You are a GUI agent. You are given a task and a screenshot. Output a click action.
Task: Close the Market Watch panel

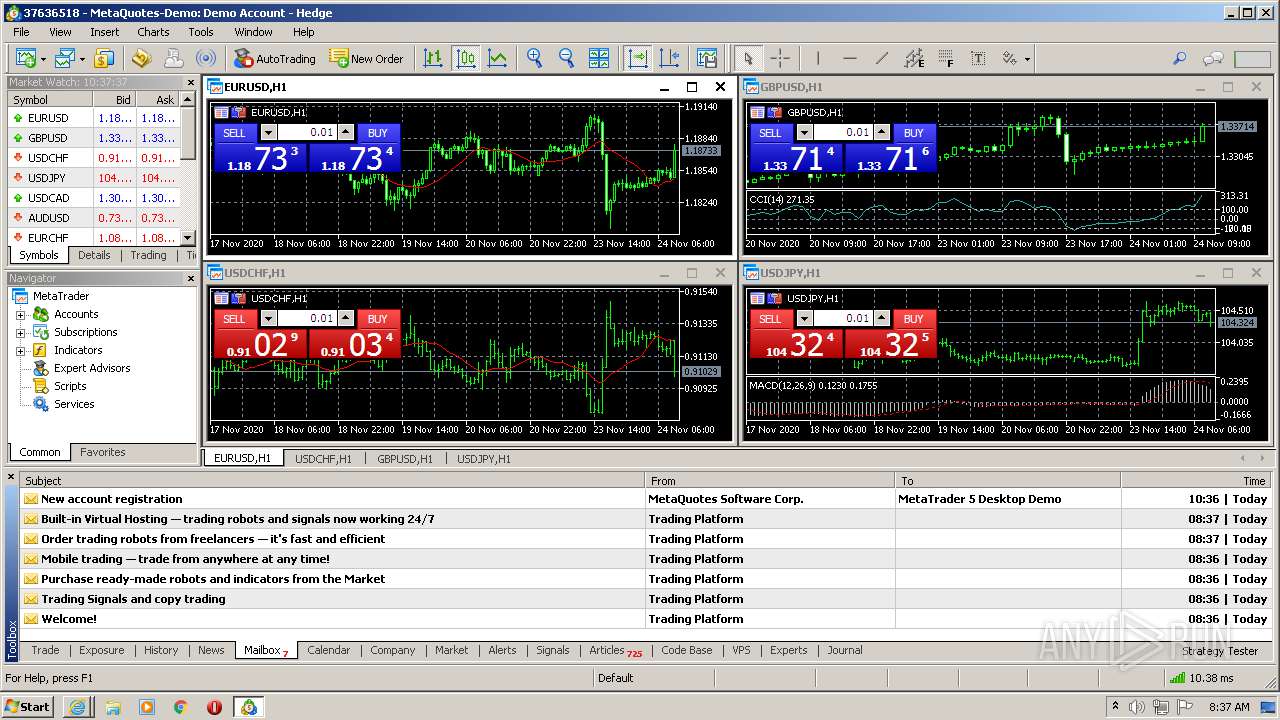click(x=190, y=83)
